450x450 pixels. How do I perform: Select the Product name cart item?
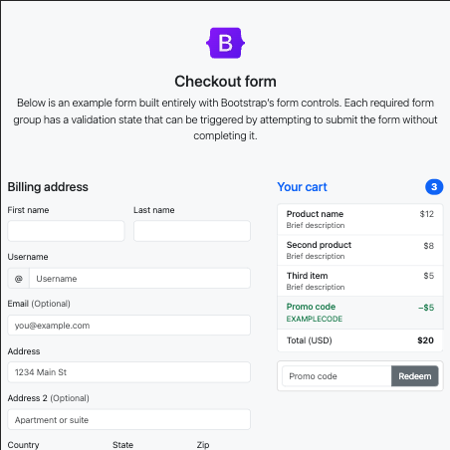(360, 219)
